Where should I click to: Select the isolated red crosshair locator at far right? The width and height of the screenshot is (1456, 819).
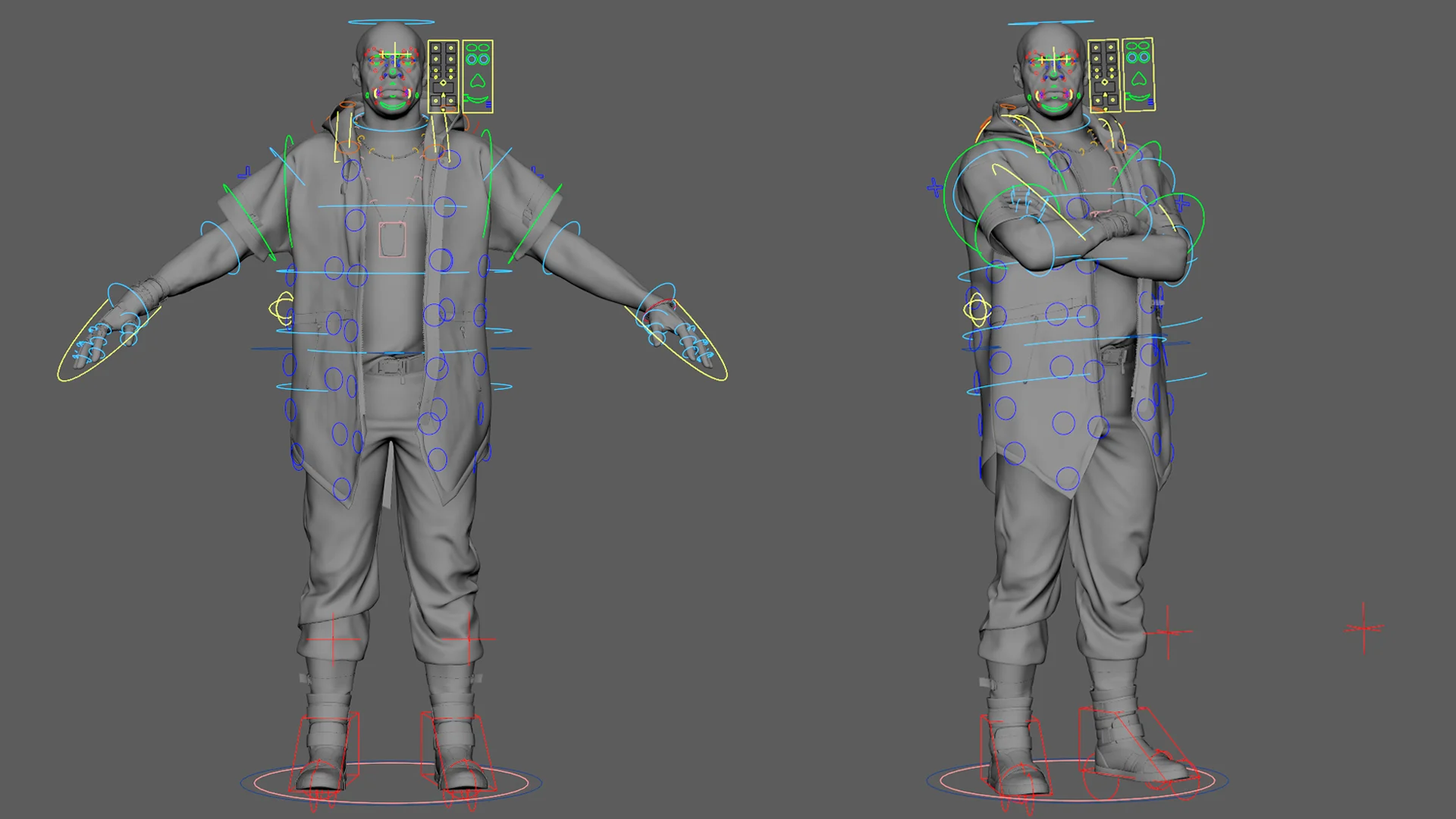coord(1363,628)
